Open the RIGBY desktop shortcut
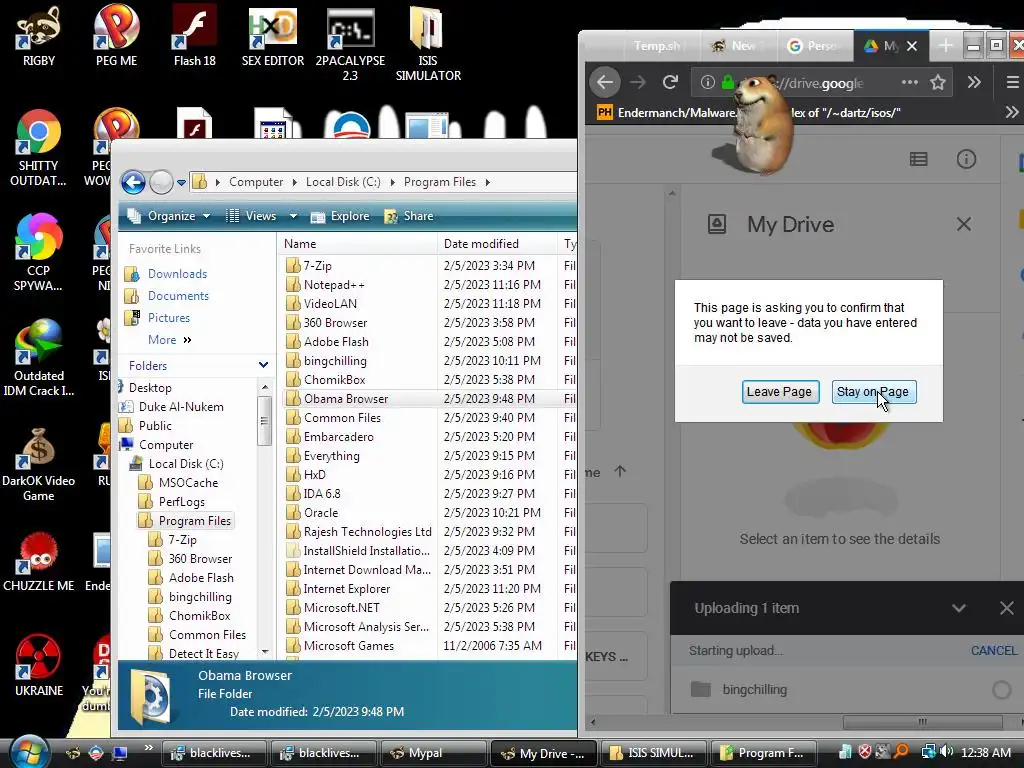 (39, 36)
